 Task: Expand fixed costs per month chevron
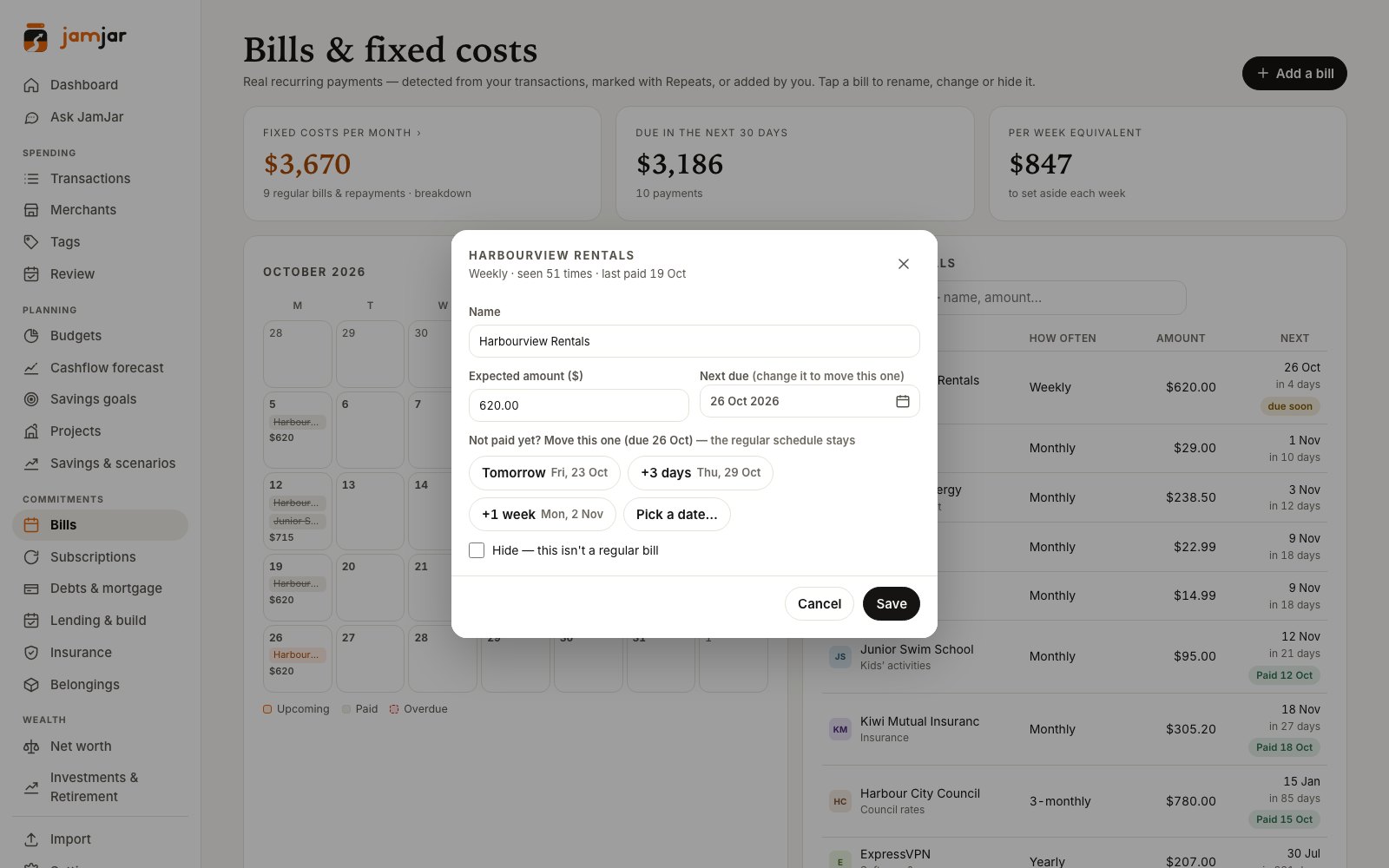[418, 133]
